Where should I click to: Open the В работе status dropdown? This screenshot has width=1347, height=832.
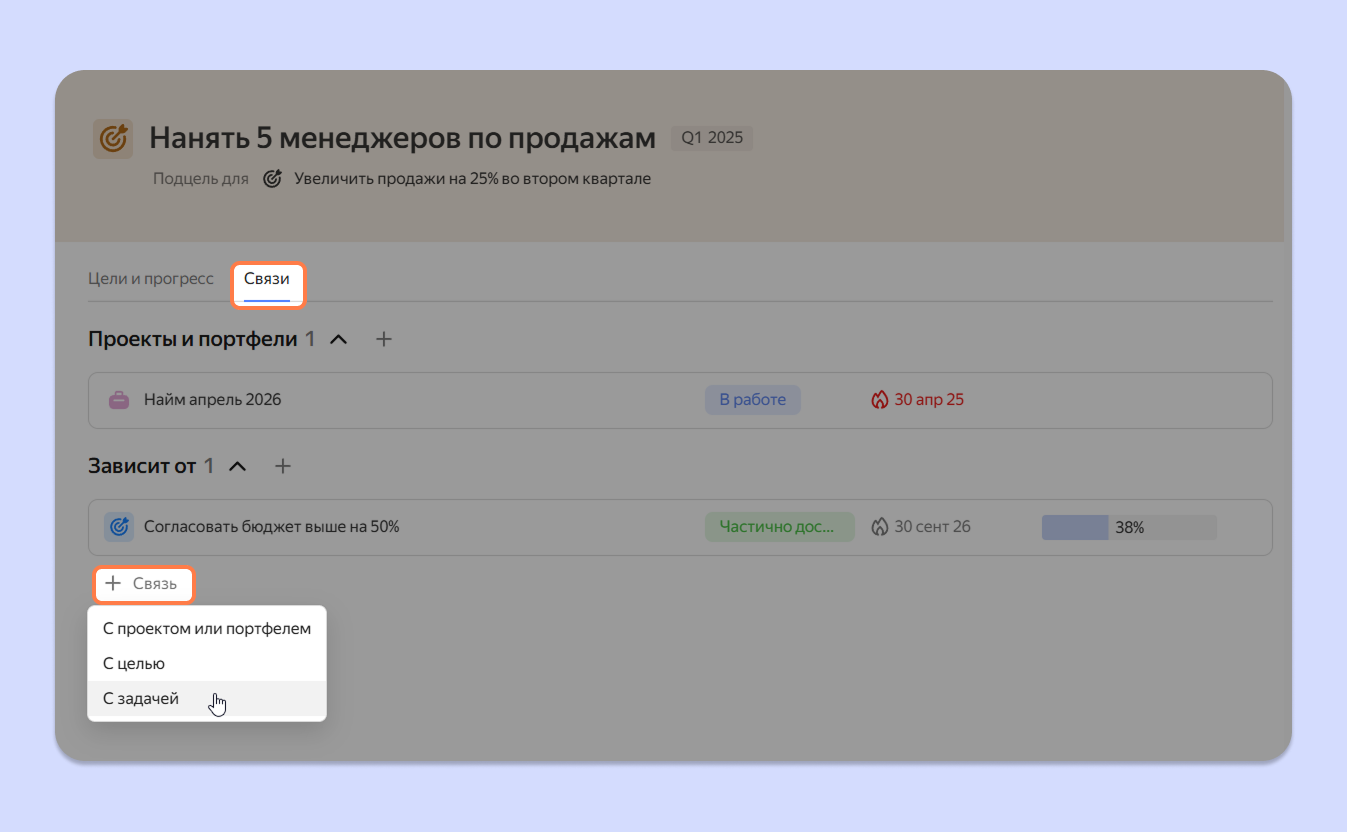click(x=752, y=400)
